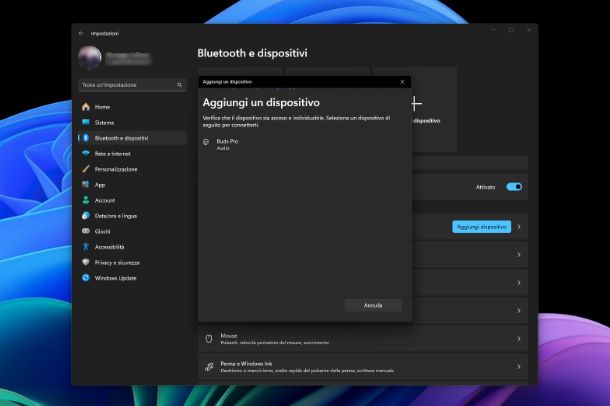The image size is (610, 406).
Task: Click the back arrow in Impostazioni title bar
Action: 81,33
